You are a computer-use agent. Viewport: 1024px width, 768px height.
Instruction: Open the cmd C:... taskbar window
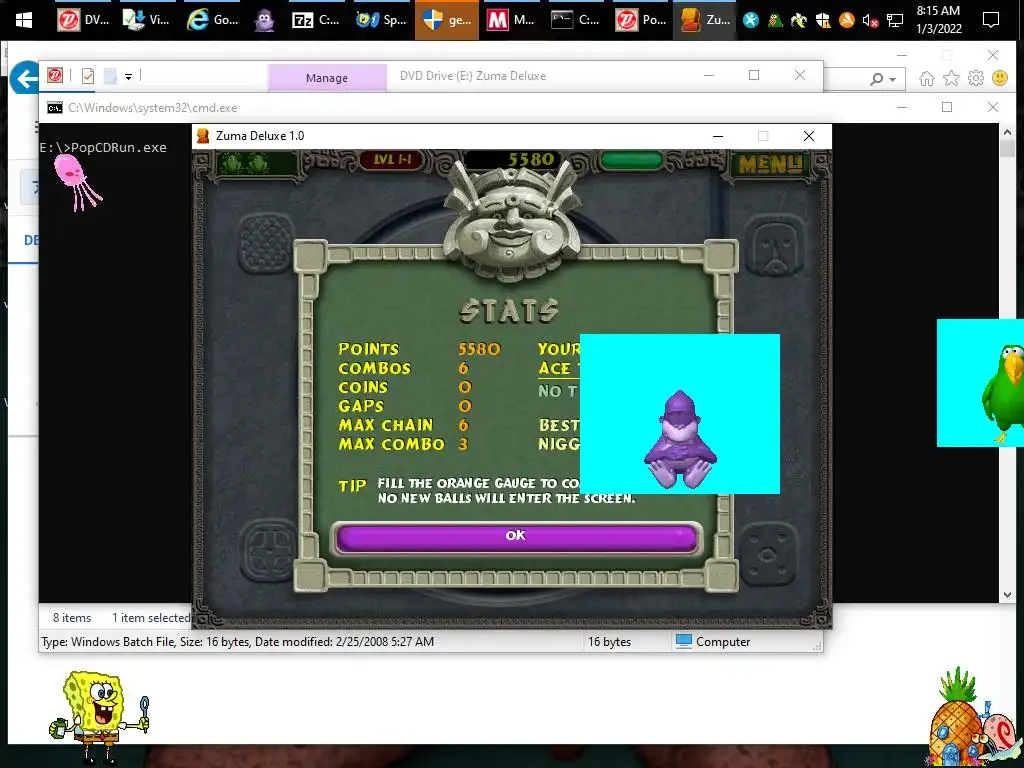coord(576,20)
